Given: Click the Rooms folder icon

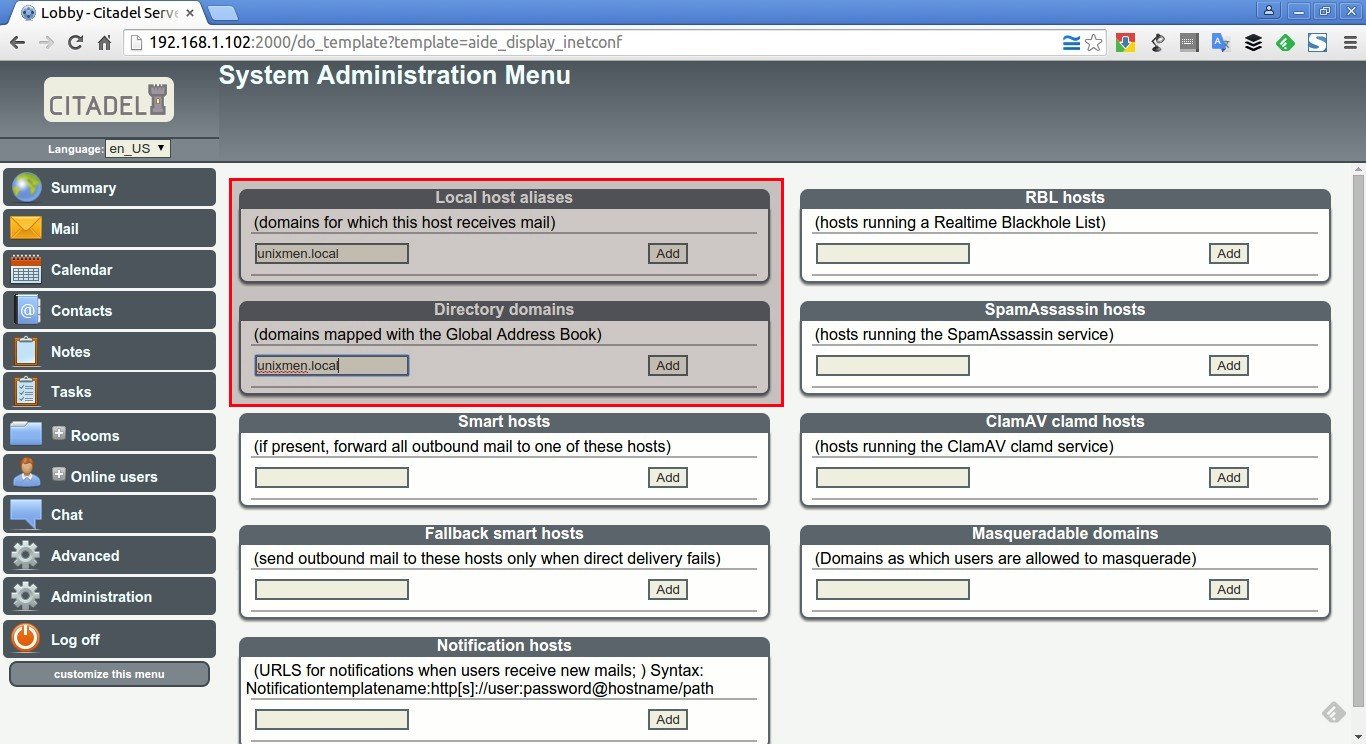Looking at the screenshot, I should [x=26, y=433].
